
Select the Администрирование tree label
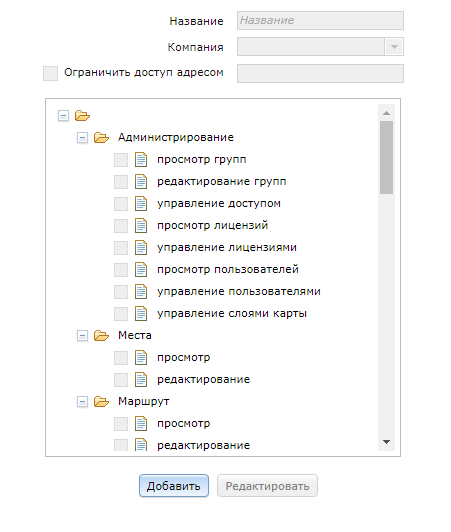click(176, 137)
